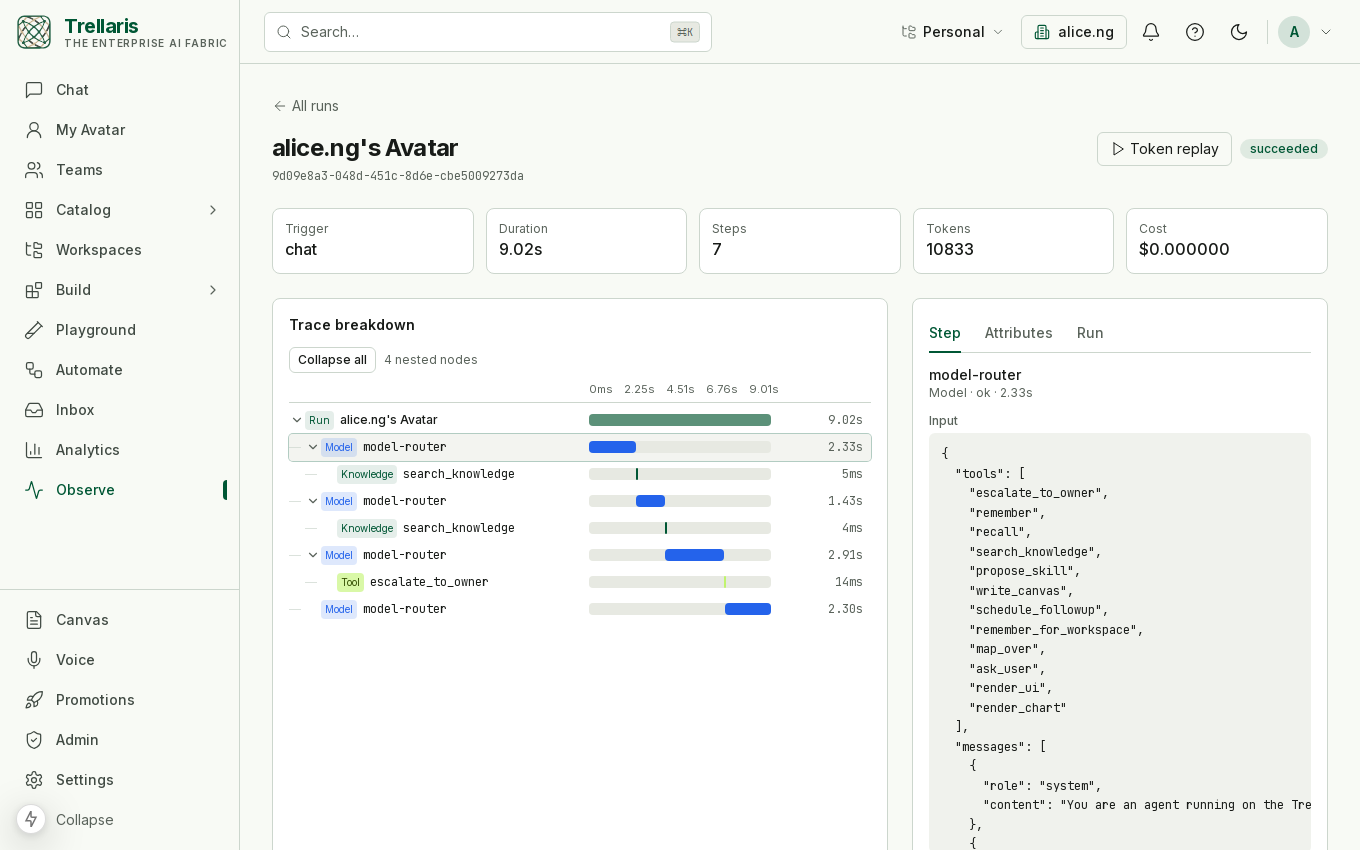Open the Inbox sidebar icon

pyautogui.click(x=34, y=410)
